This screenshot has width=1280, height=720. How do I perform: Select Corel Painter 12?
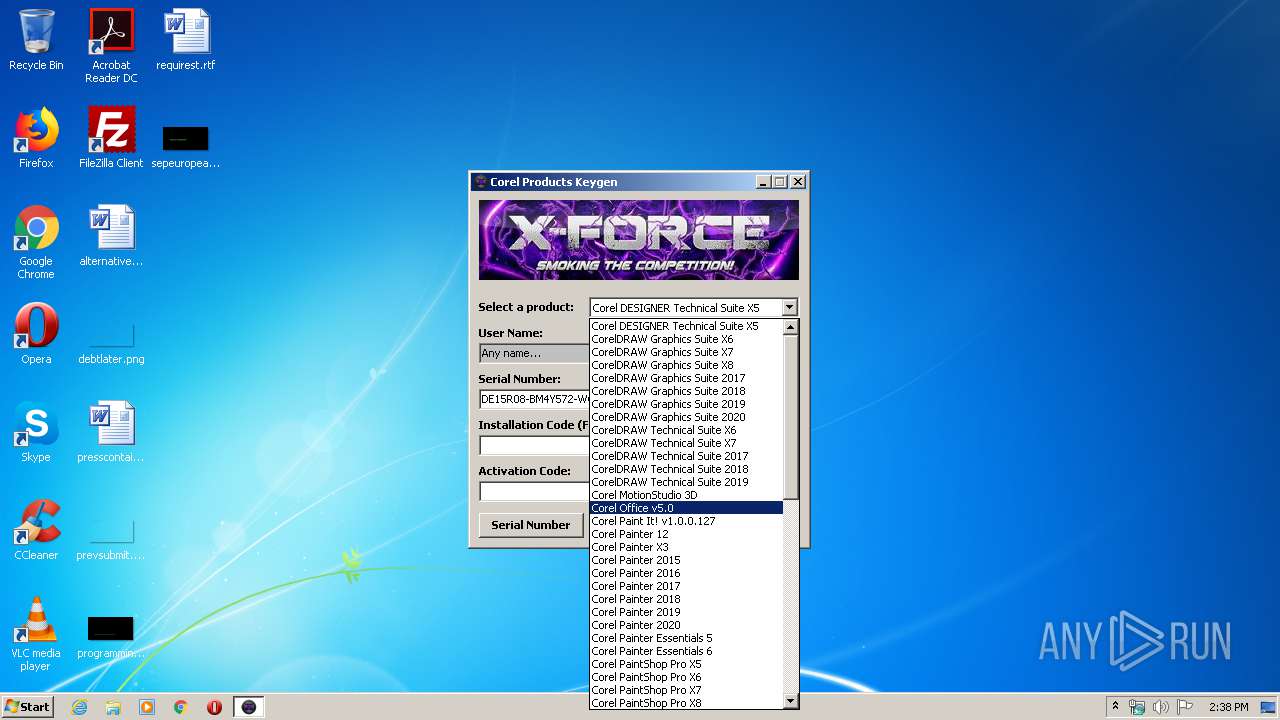[686, 534]
